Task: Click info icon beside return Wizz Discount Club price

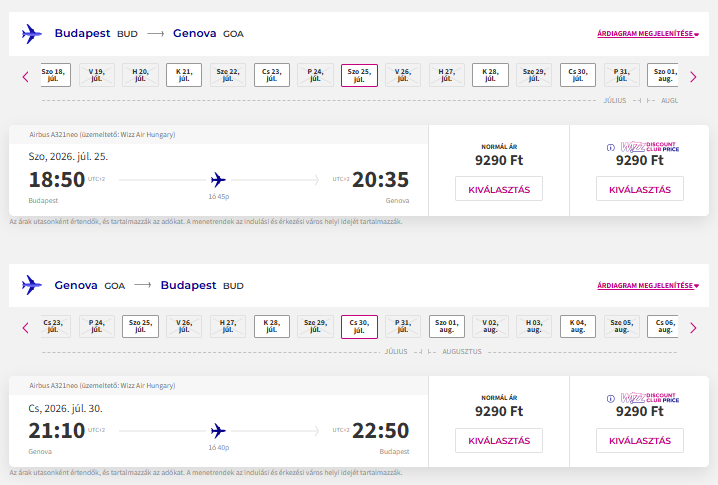Action: coord(610,398)
